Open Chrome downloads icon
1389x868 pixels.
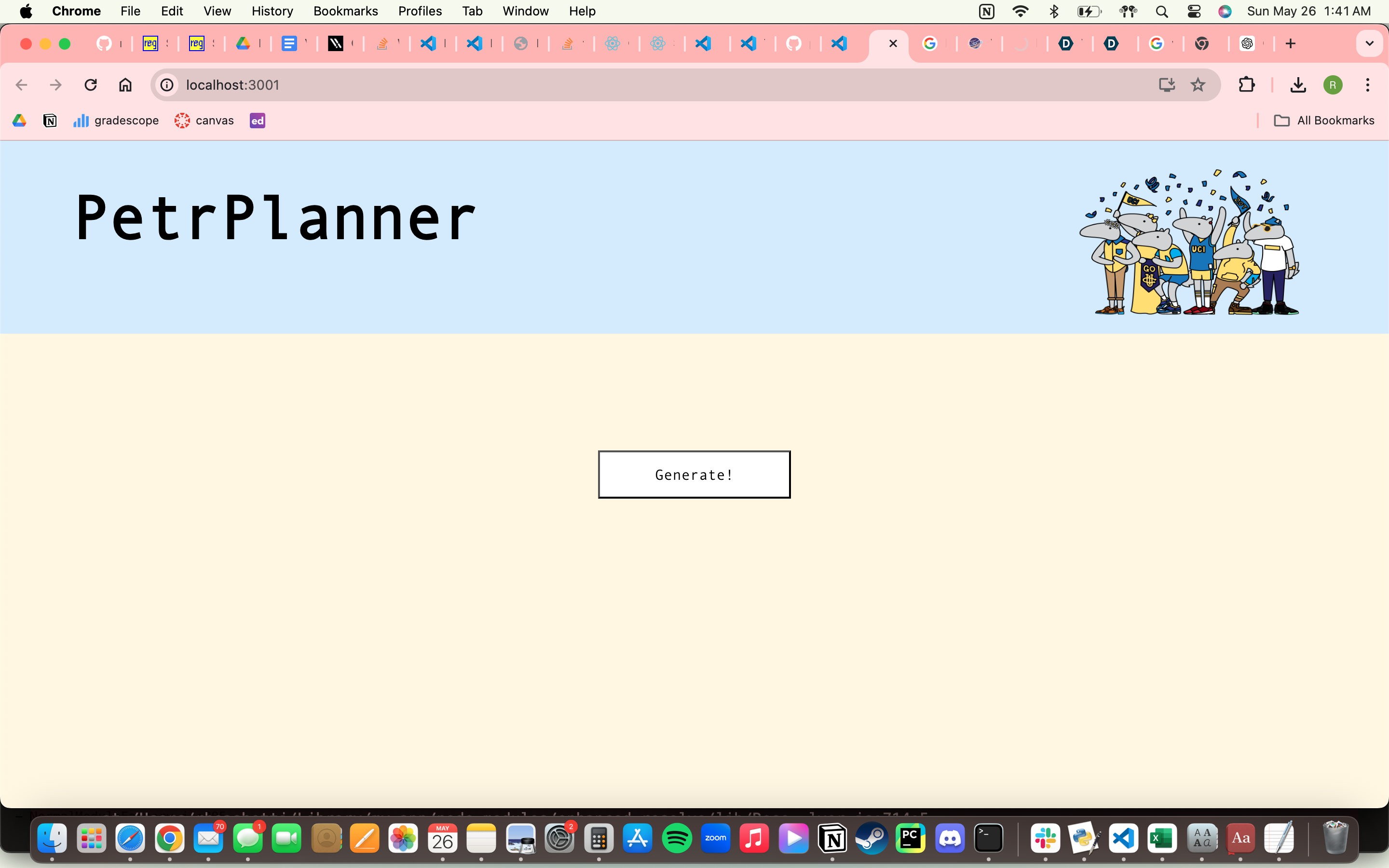click(x=1298, y=85)
